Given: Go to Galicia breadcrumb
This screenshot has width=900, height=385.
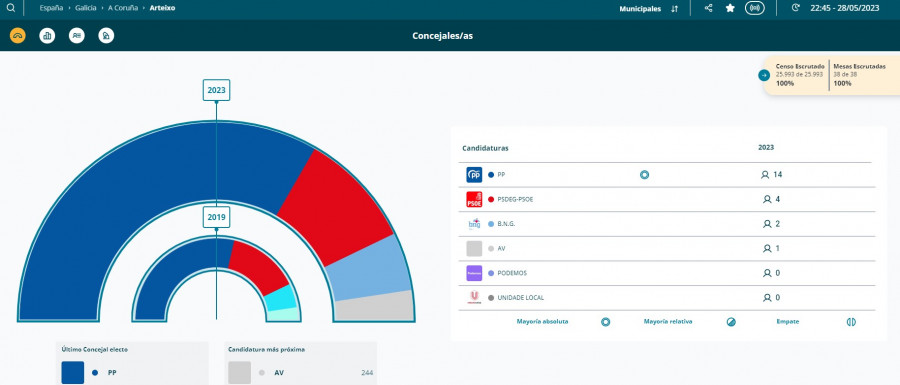Looking at the screenshot, I should pyautogui.click(x=86, y=9).
